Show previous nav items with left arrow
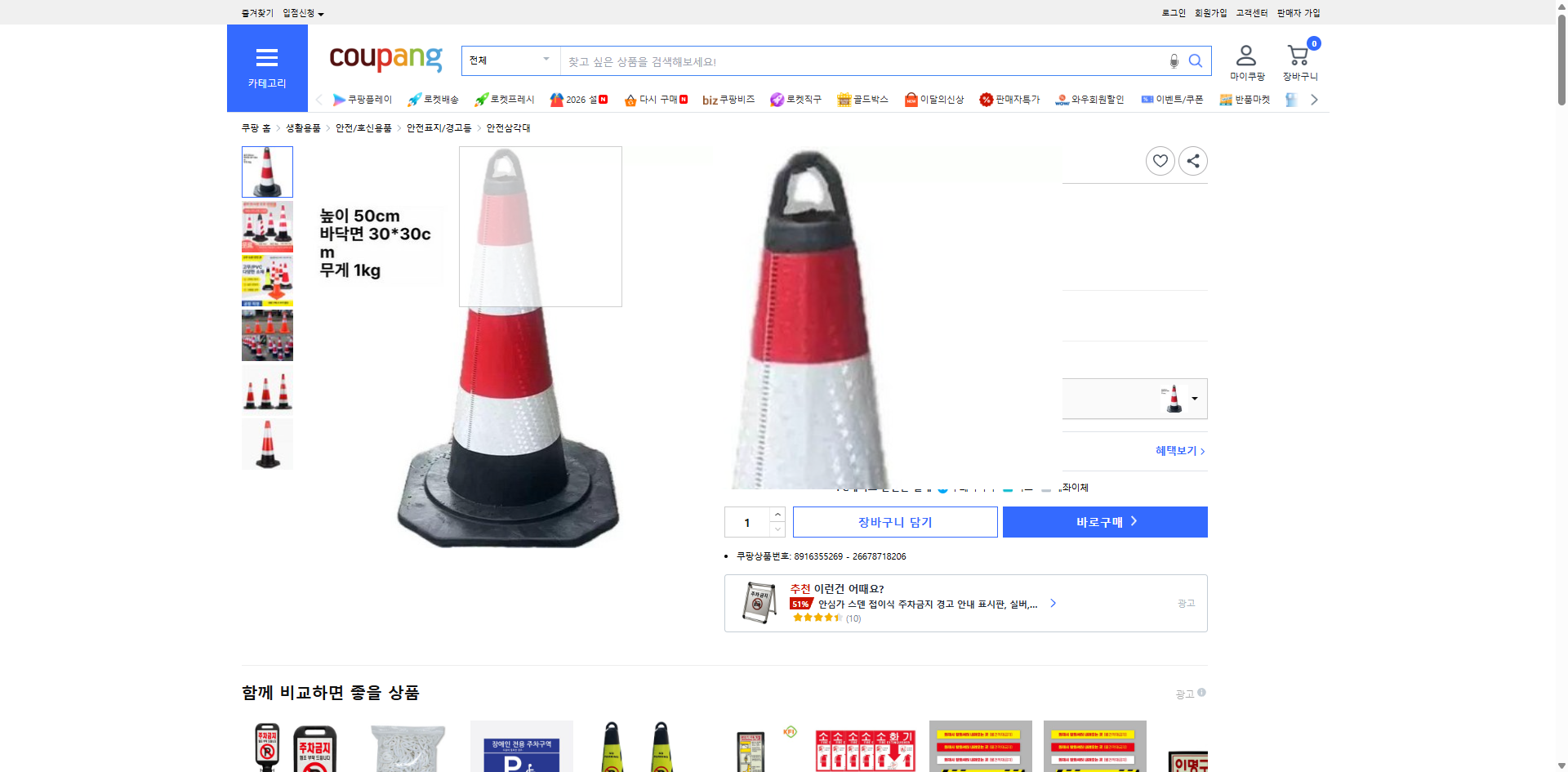 (318, 100)
